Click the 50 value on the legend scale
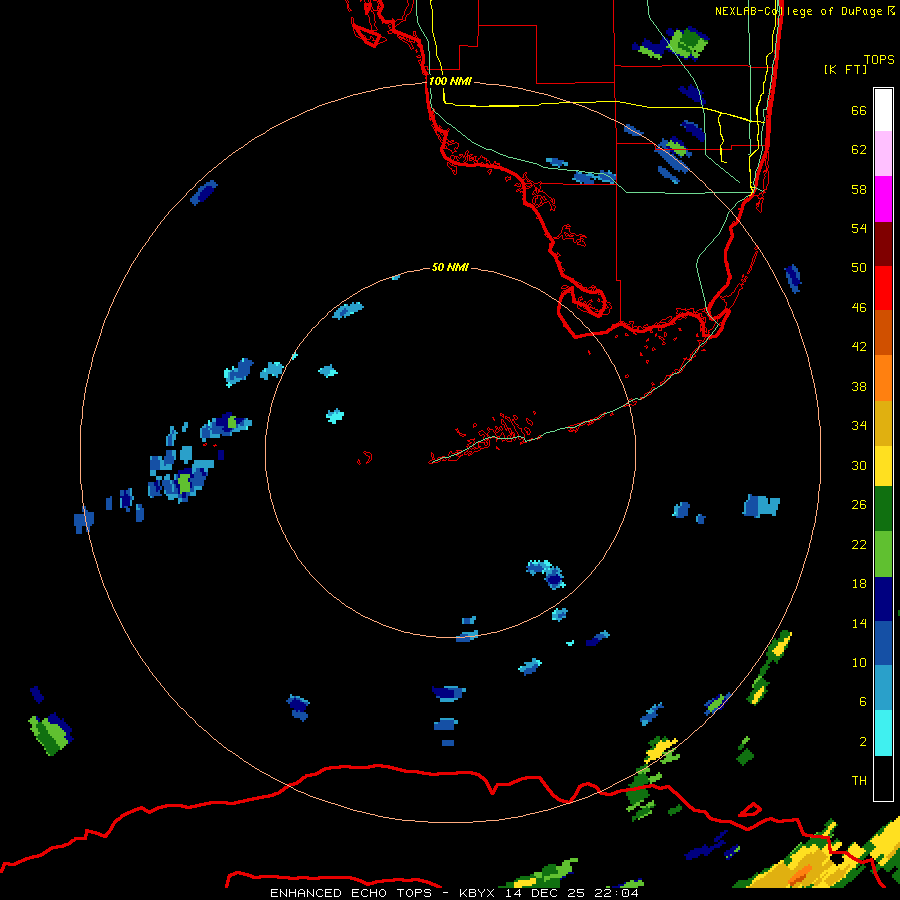The image size is (900, 900). pos(859,267)
